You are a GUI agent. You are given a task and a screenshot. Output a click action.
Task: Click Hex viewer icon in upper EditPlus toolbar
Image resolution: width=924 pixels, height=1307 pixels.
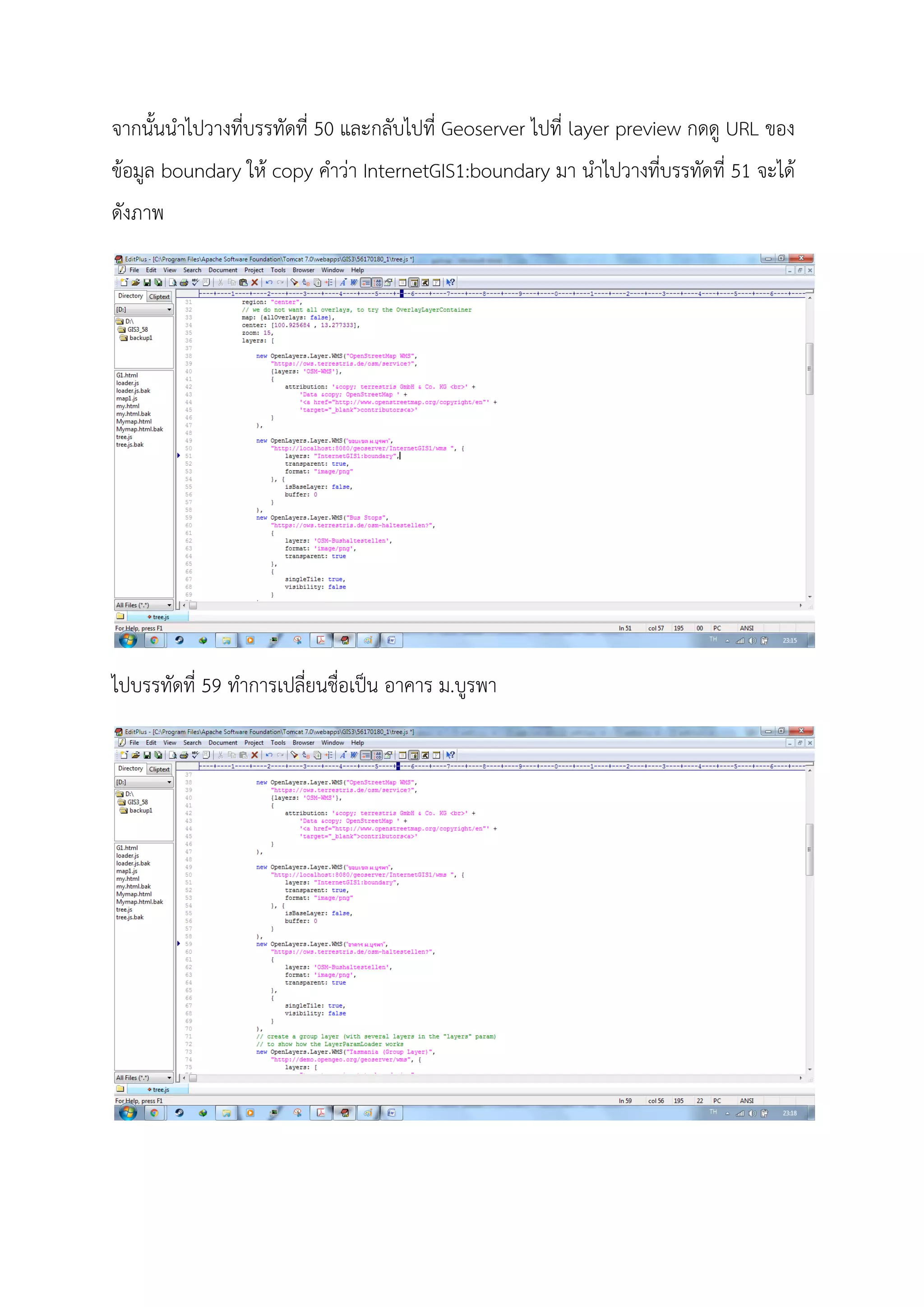click(x=207, y=283)
